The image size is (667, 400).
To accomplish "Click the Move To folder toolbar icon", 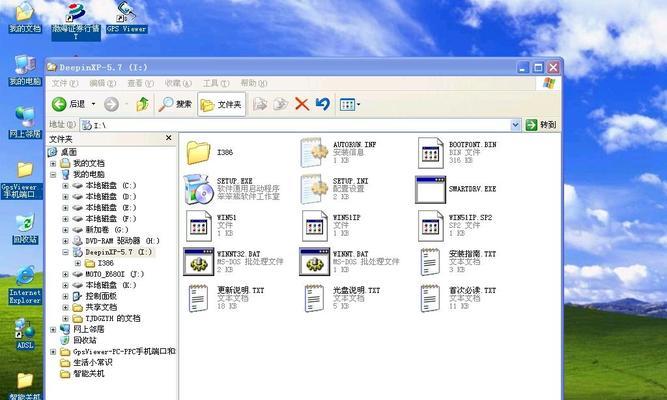I will [x=260, y=104].
